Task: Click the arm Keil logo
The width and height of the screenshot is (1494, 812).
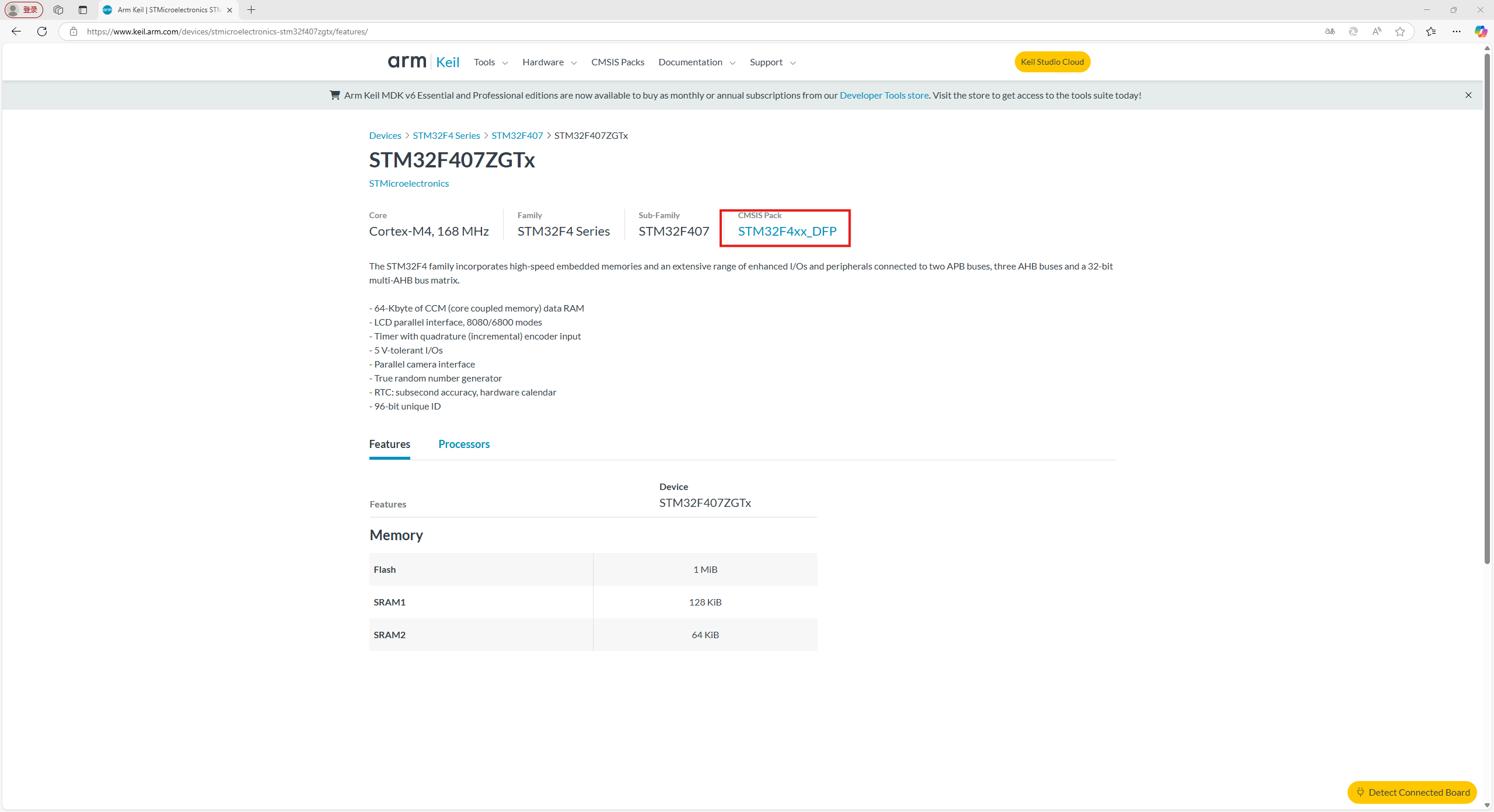Action: [x=424, y=62]
